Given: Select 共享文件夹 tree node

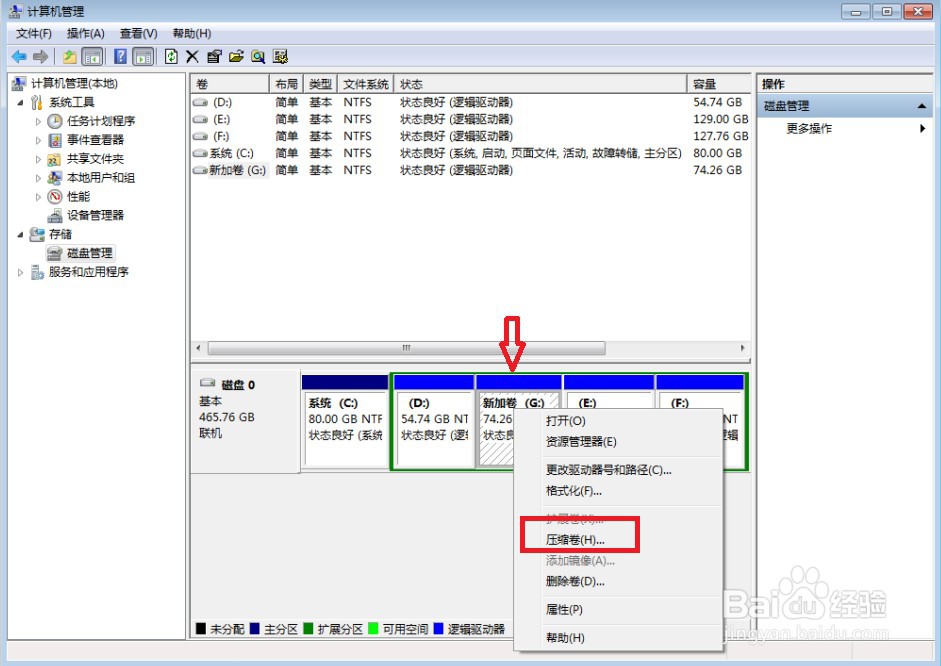Looking at the screenshot, I should coord(95,159).
